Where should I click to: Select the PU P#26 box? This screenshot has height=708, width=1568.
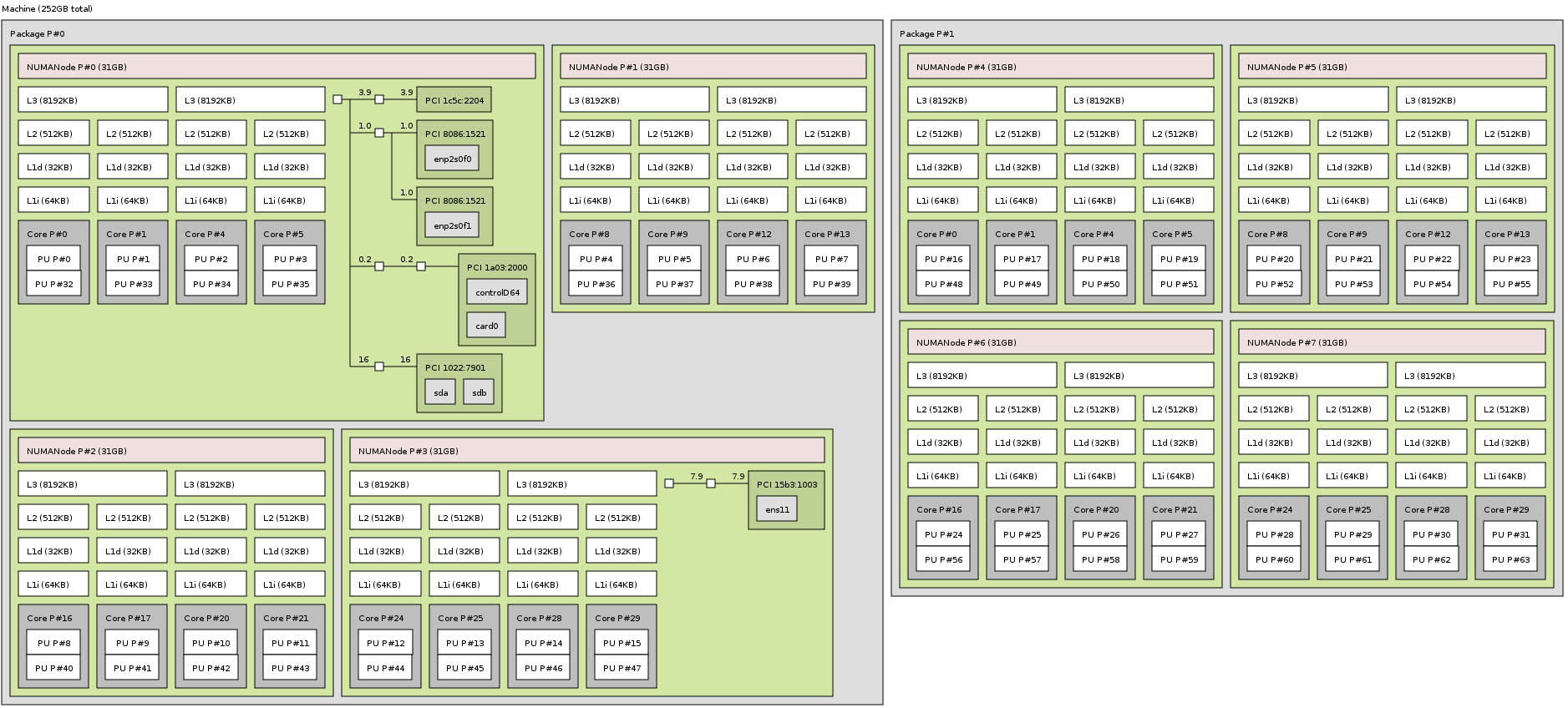point(1100,534)
